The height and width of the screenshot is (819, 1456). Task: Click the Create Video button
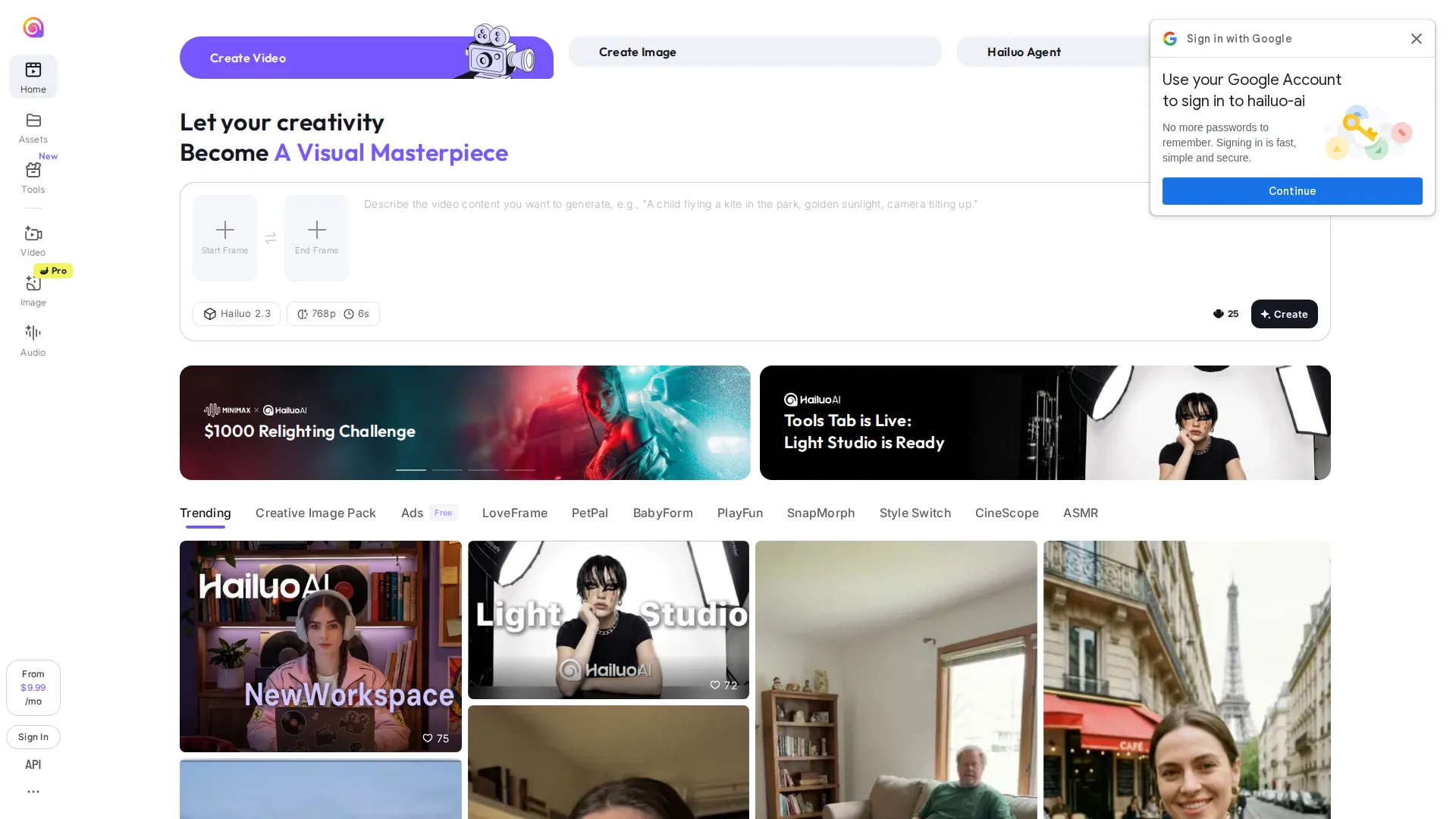(366, 58)
